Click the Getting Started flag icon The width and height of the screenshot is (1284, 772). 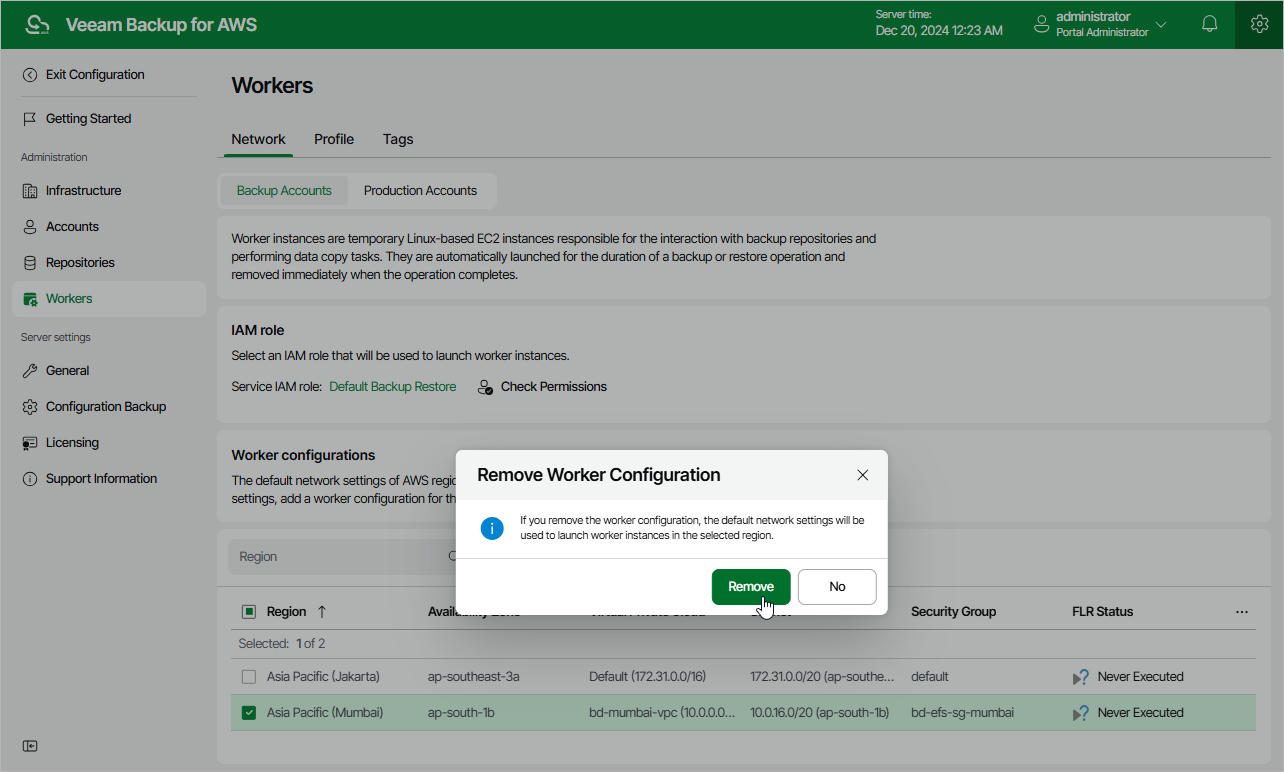(30, 119)
